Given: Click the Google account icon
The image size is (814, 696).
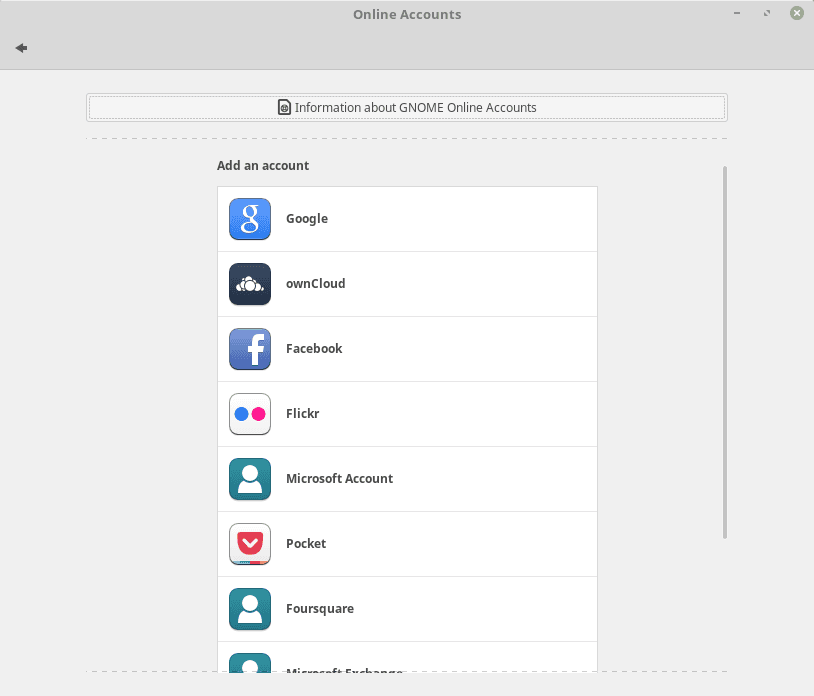Looking at the screenshot, I should [250, 219].
